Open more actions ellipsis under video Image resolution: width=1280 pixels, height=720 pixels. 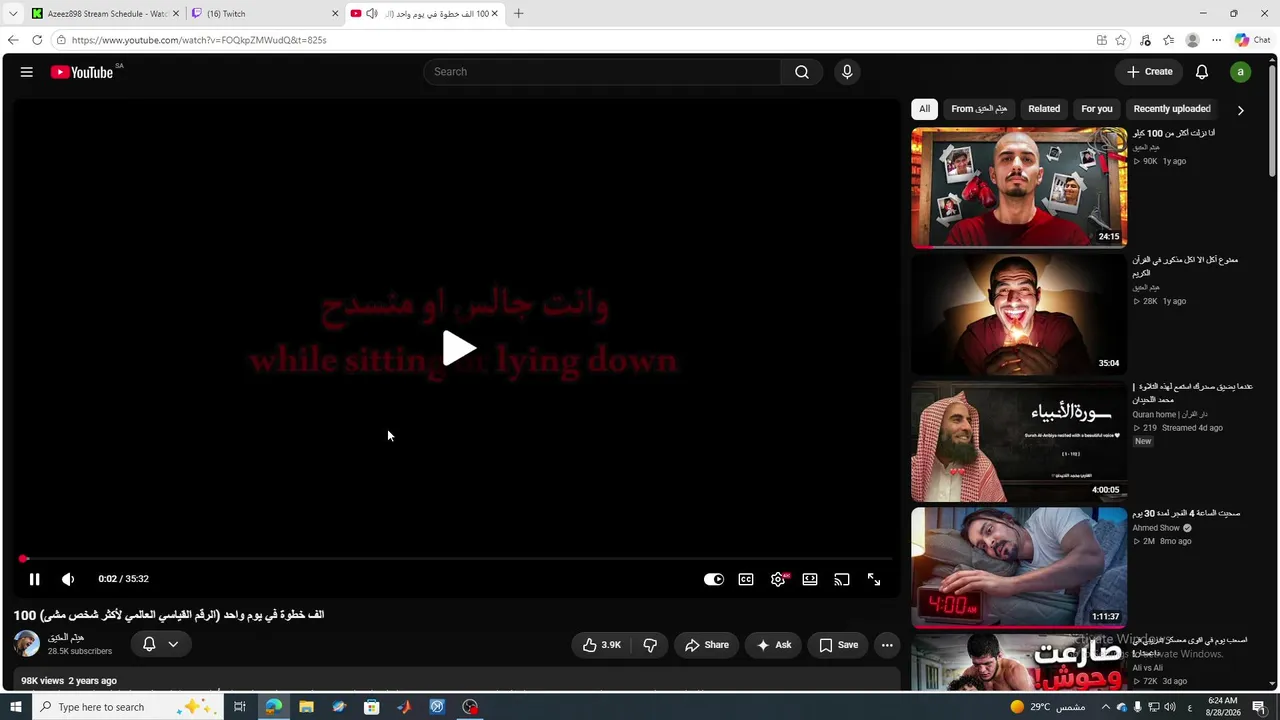coord(887,645)
